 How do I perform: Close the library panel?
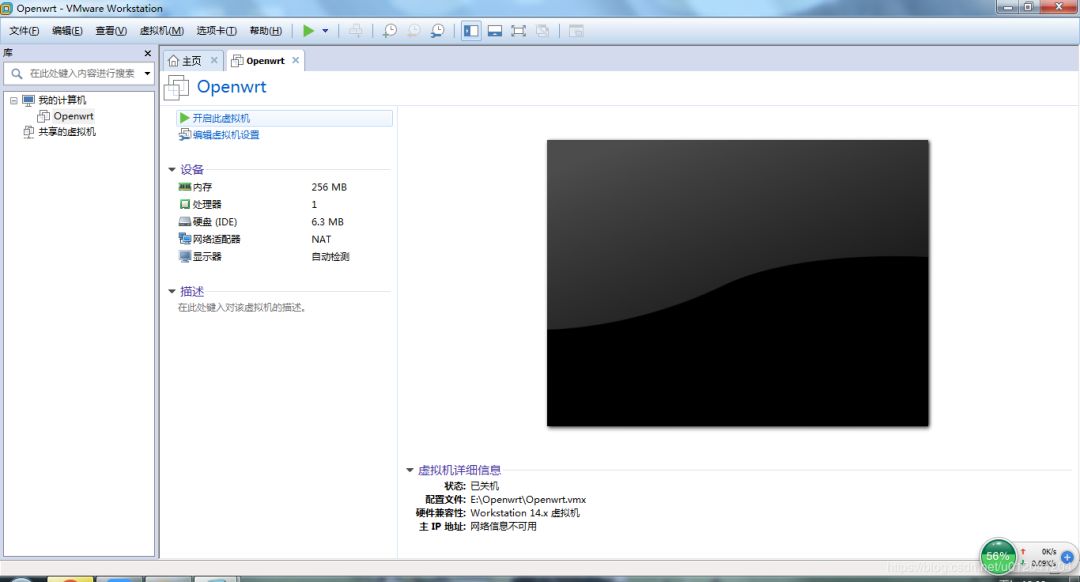(147, 53)
